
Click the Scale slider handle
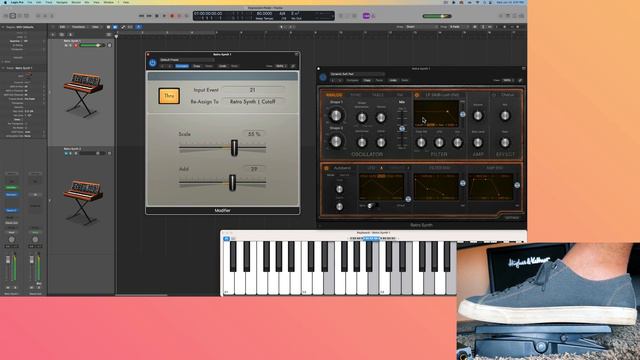coord(234,148)
